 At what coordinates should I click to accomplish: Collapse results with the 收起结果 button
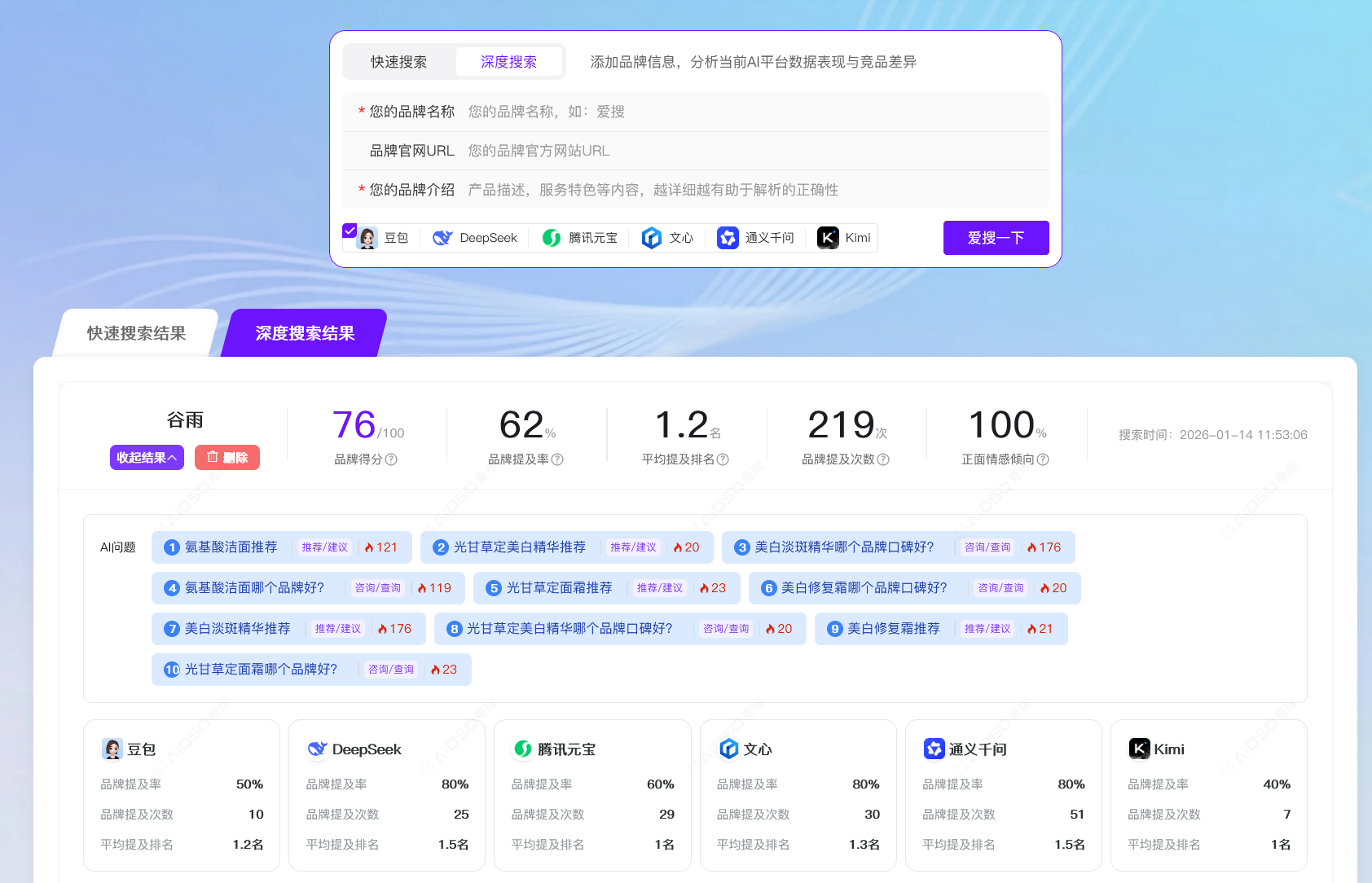pos(147,458)
